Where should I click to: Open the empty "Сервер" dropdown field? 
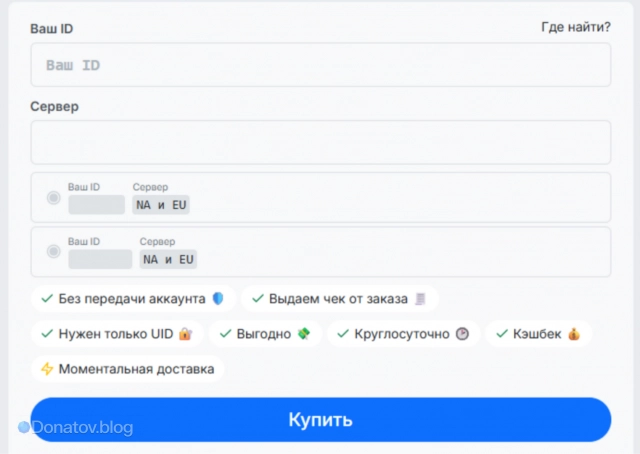click(321, 142)
